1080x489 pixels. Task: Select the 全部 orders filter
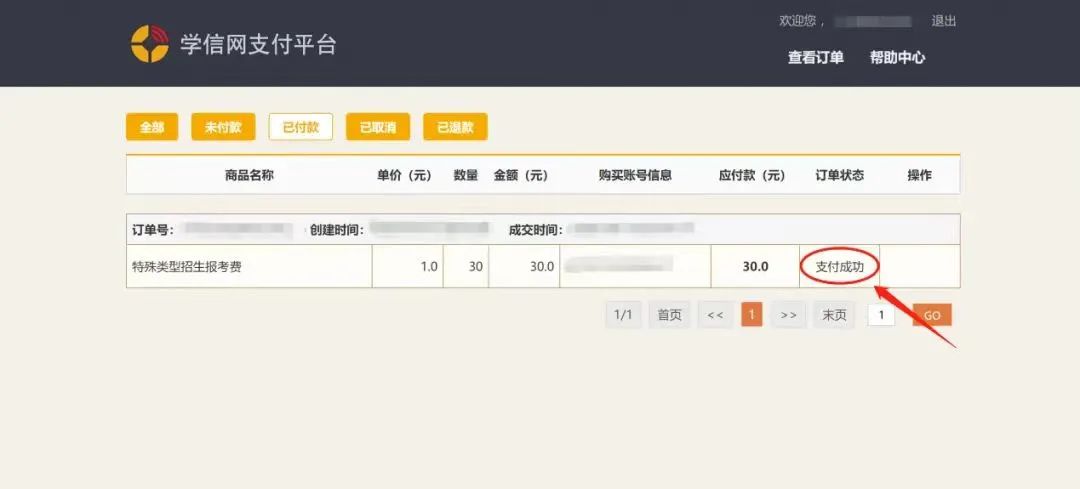click(152, 127)
